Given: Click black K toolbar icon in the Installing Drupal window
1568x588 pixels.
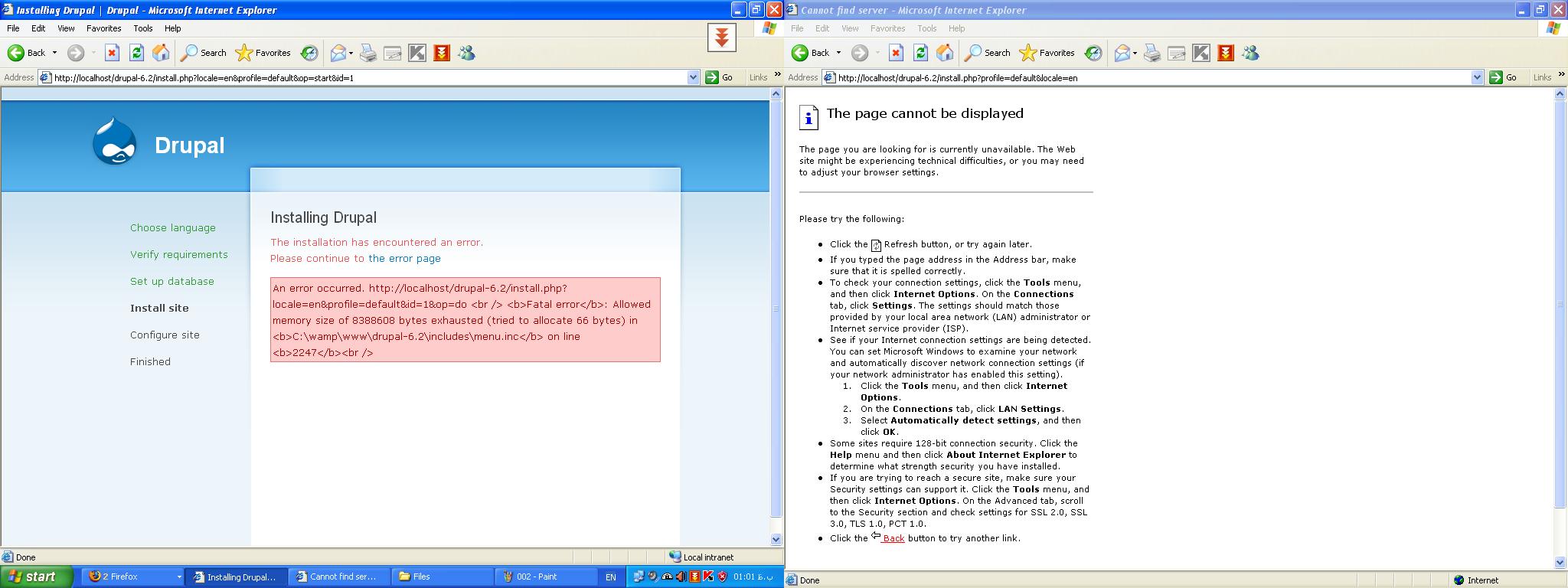Looking at the screenshot, I should (x=417, y=53).
